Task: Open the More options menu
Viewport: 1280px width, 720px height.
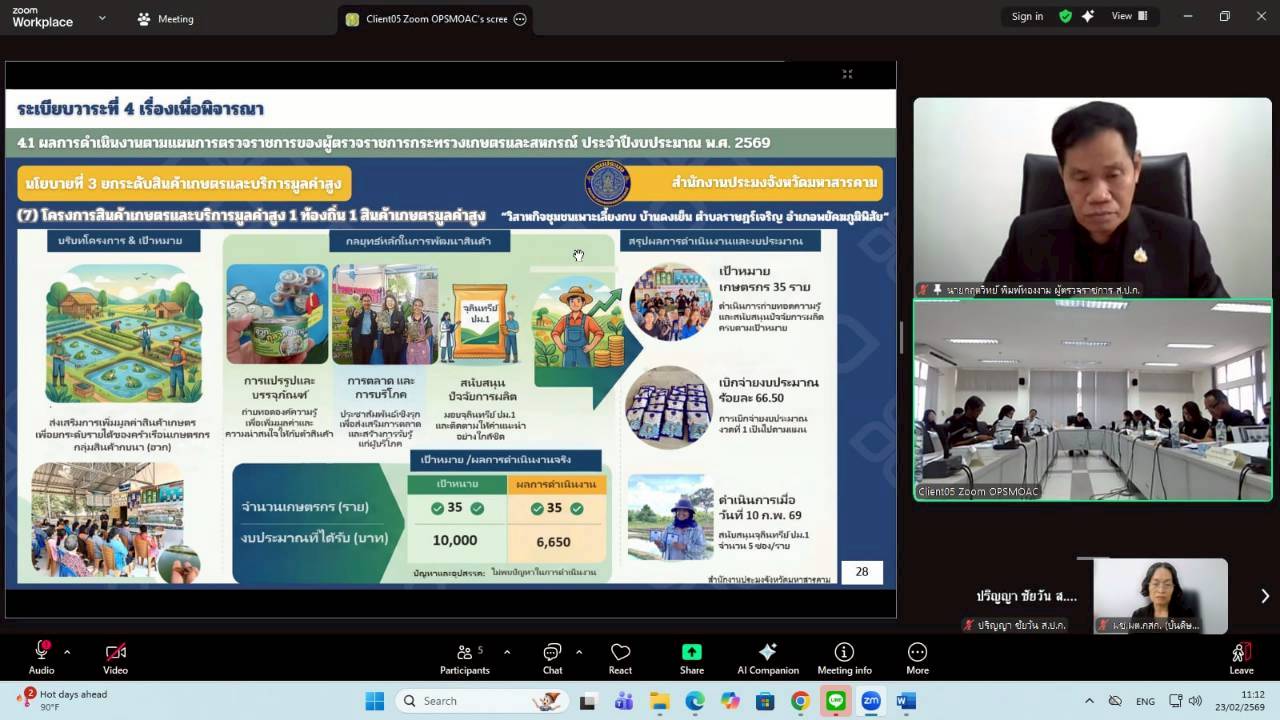Action: [x=917, y=658]
